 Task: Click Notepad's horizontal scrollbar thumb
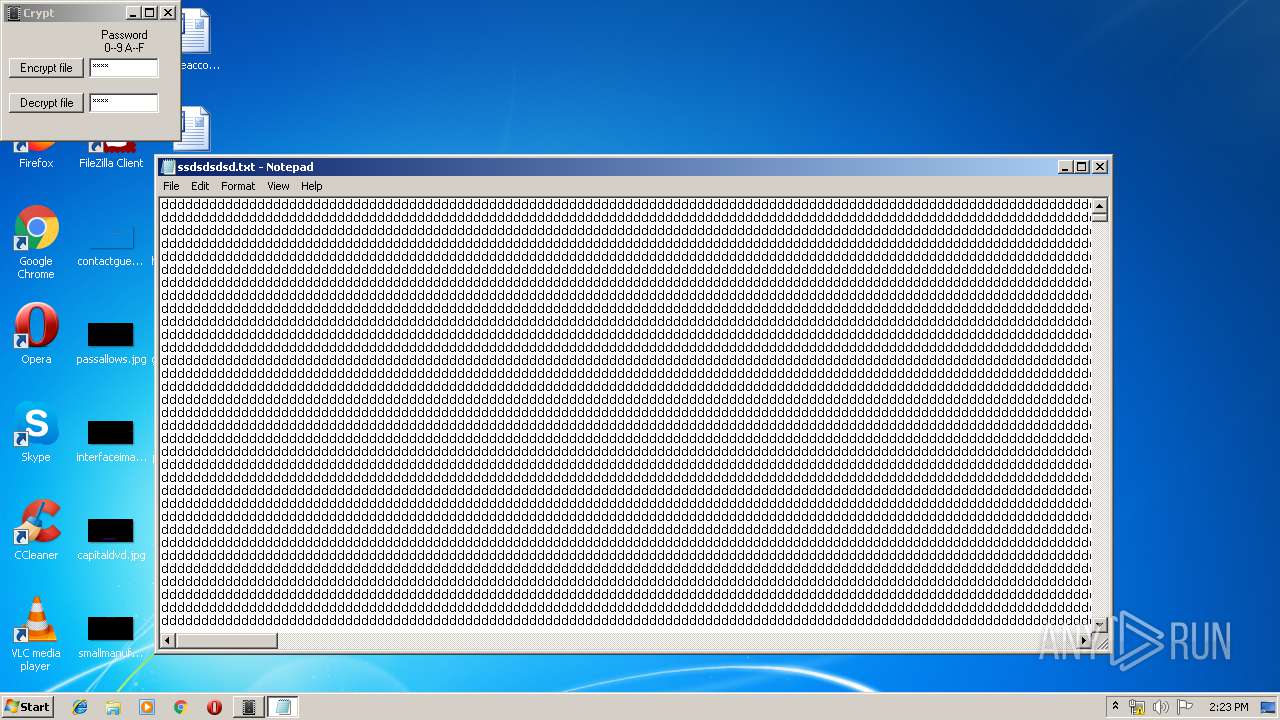pyautogui.click(x=227, y=641)
